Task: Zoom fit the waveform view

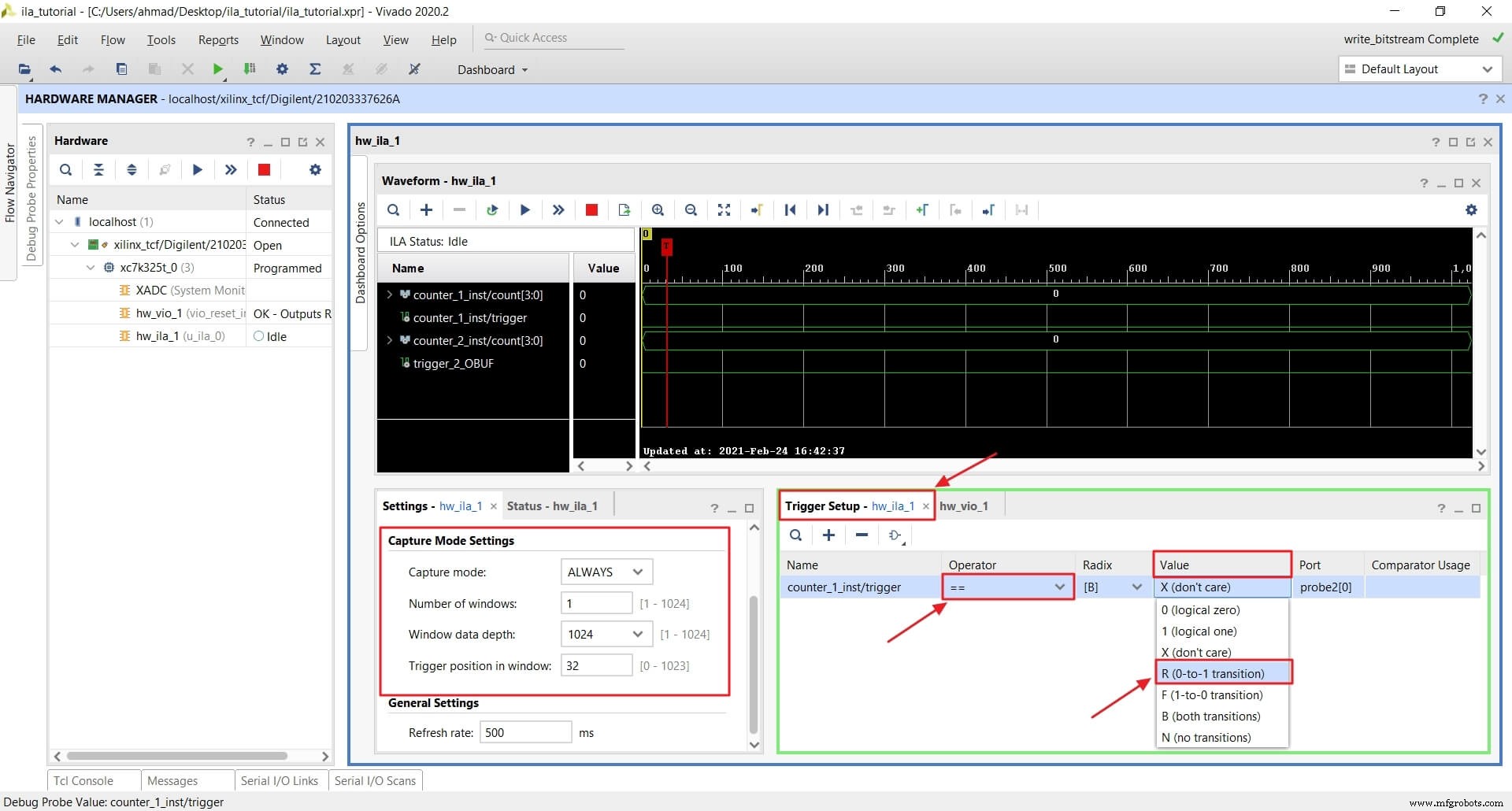Action: [724, 210]
